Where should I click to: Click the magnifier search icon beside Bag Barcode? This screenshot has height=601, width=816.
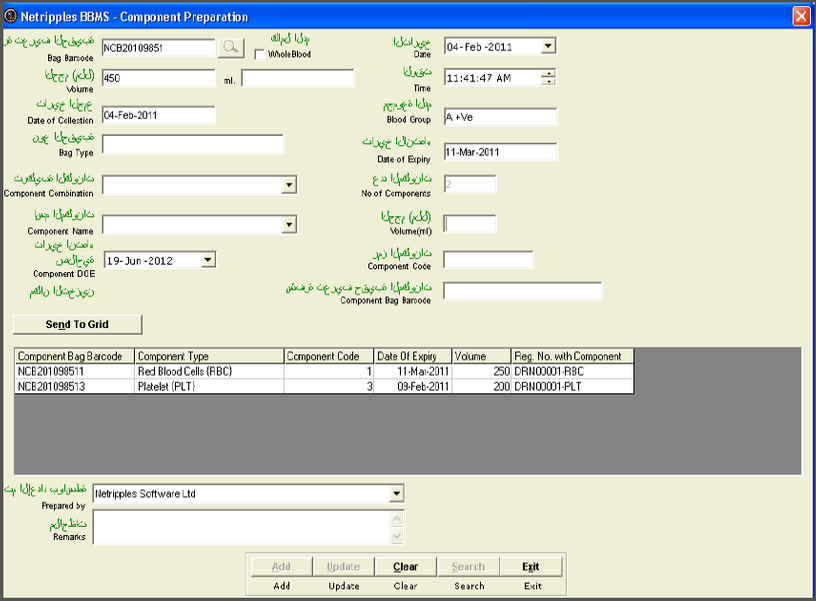click(231, 48)
